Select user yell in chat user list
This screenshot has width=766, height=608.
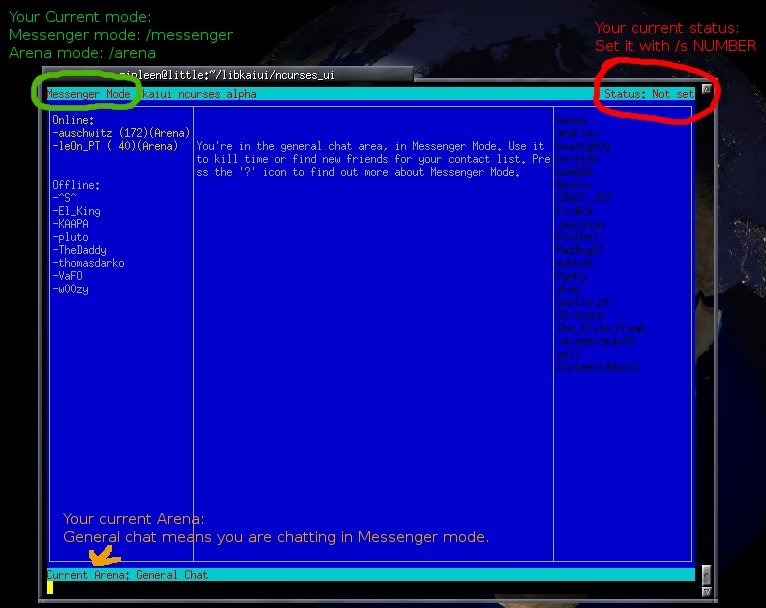(568, 354)
